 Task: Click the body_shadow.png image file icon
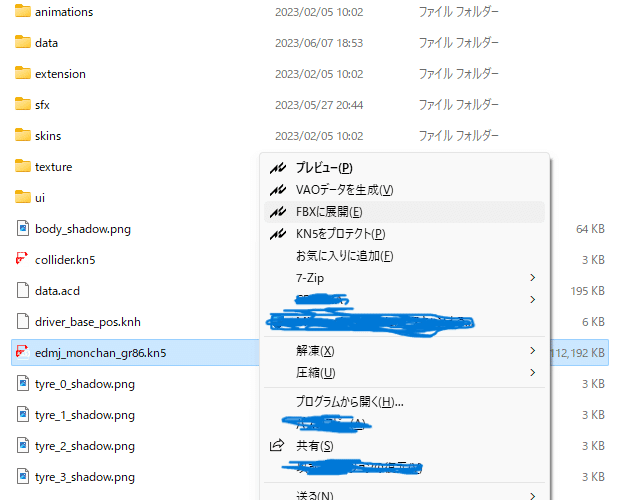pos(23,228)
